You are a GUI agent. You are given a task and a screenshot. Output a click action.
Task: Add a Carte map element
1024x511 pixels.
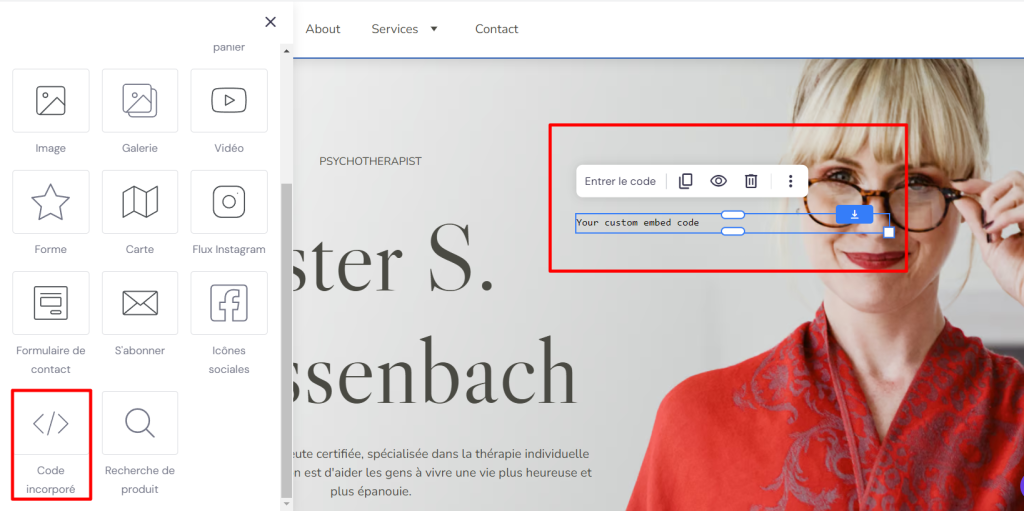pyautogui.click(x=140, y=202)
